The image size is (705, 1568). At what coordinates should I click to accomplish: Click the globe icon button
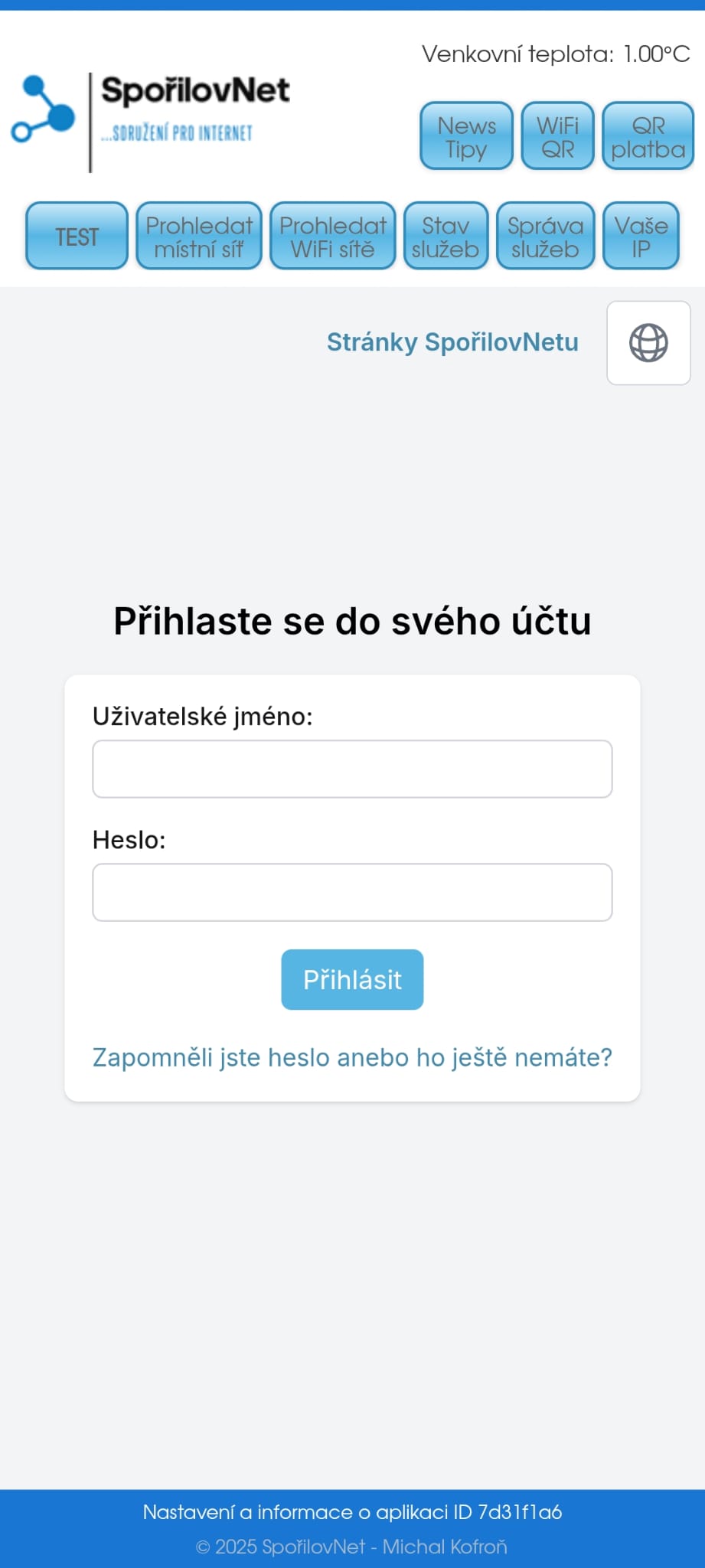point(648,343)
